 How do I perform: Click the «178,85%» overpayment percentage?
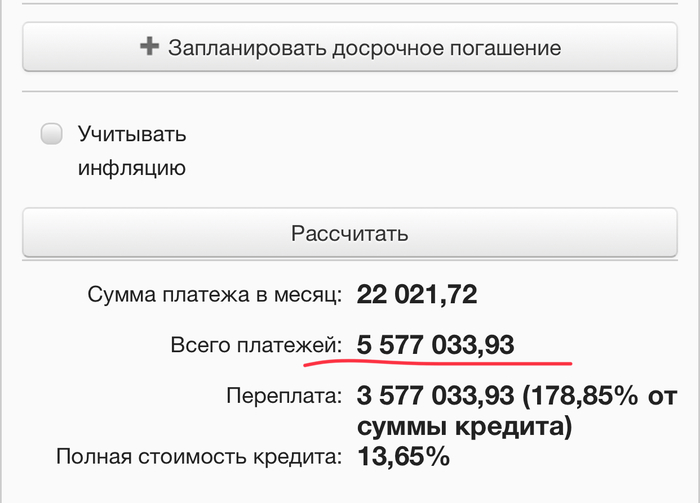click(580, 396)
